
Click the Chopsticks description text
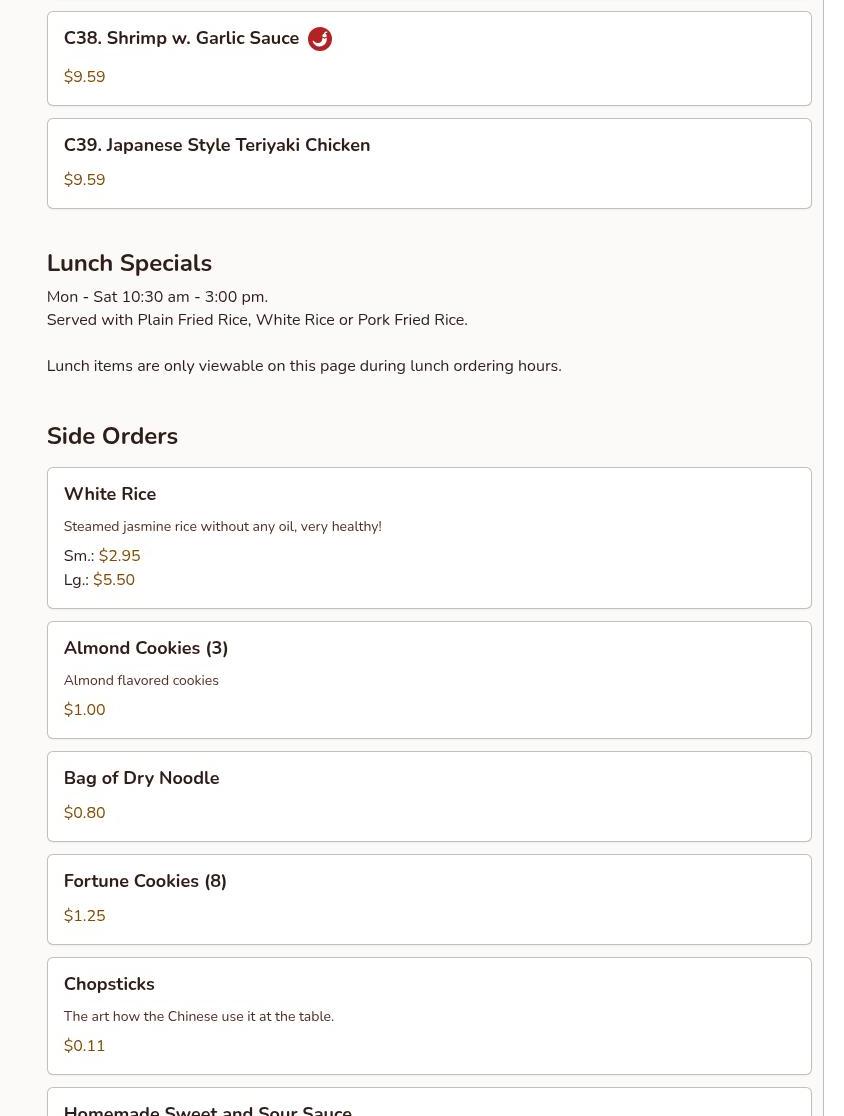click(x=198, y=1016)
